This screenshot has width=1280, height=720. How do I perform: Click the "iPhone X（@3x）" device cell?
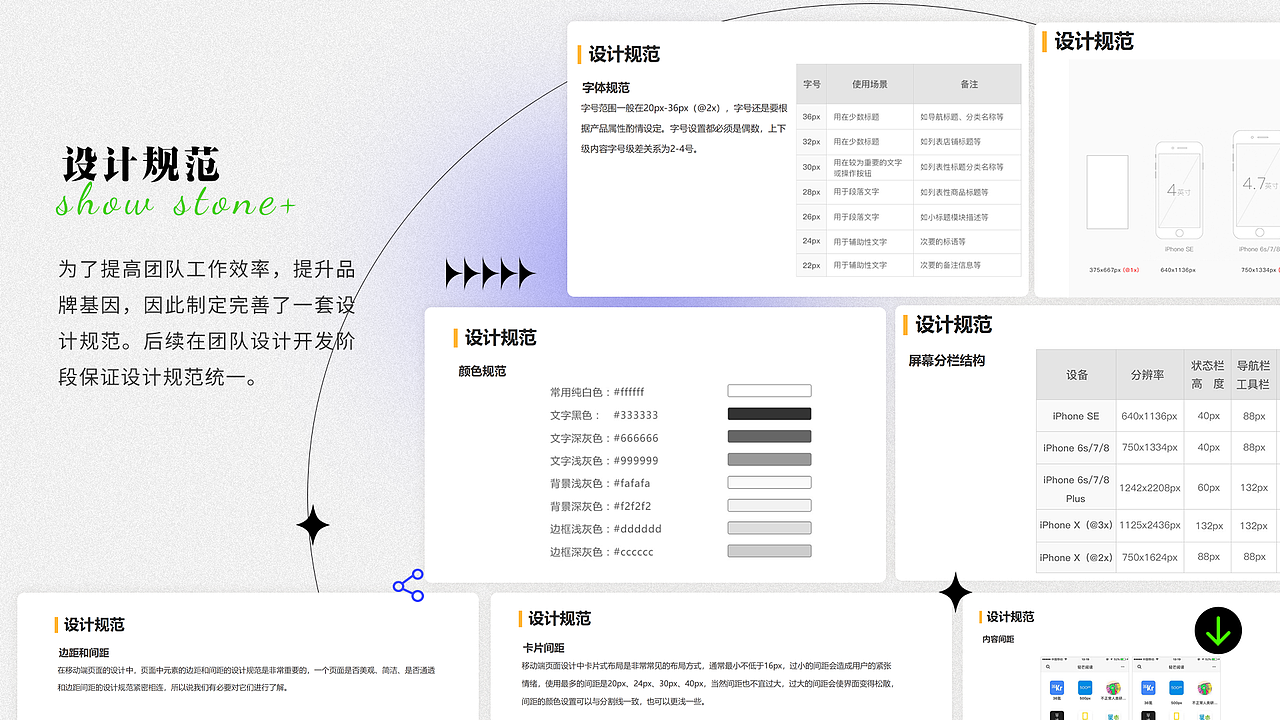click(1075, 525)
